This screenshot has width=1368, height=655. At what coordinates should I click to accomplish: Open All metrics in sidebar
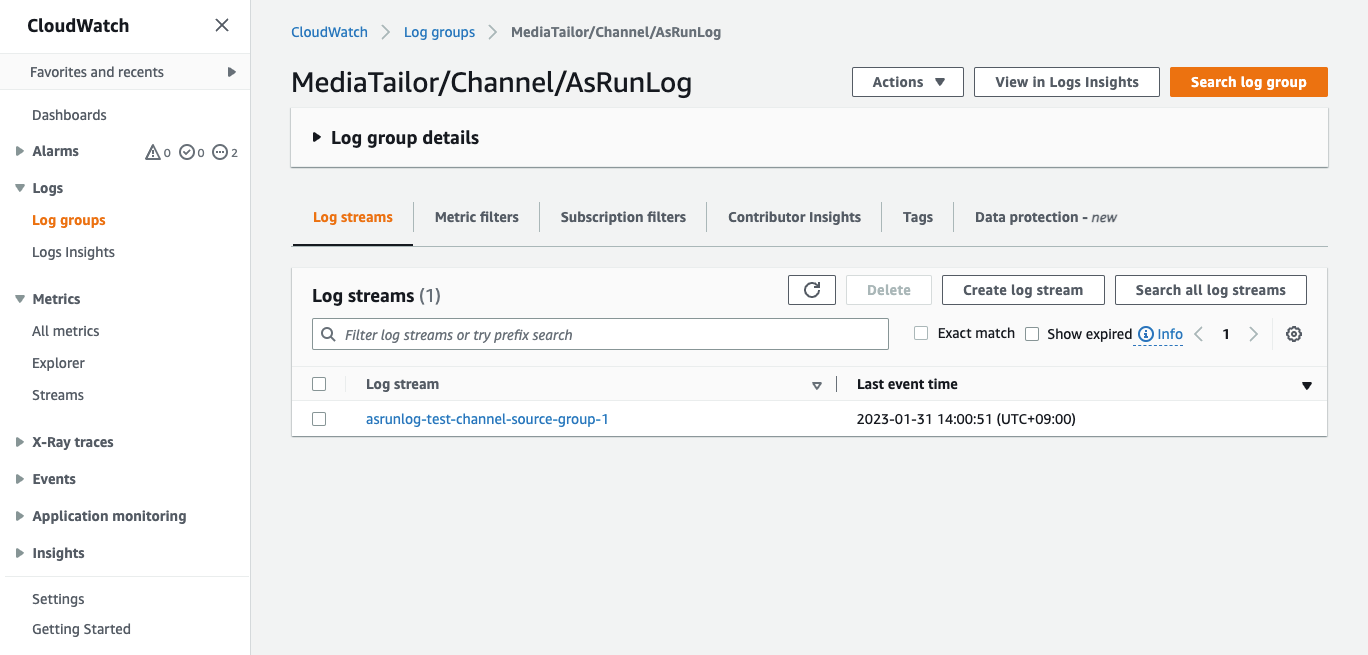click(x=66, y=331)
